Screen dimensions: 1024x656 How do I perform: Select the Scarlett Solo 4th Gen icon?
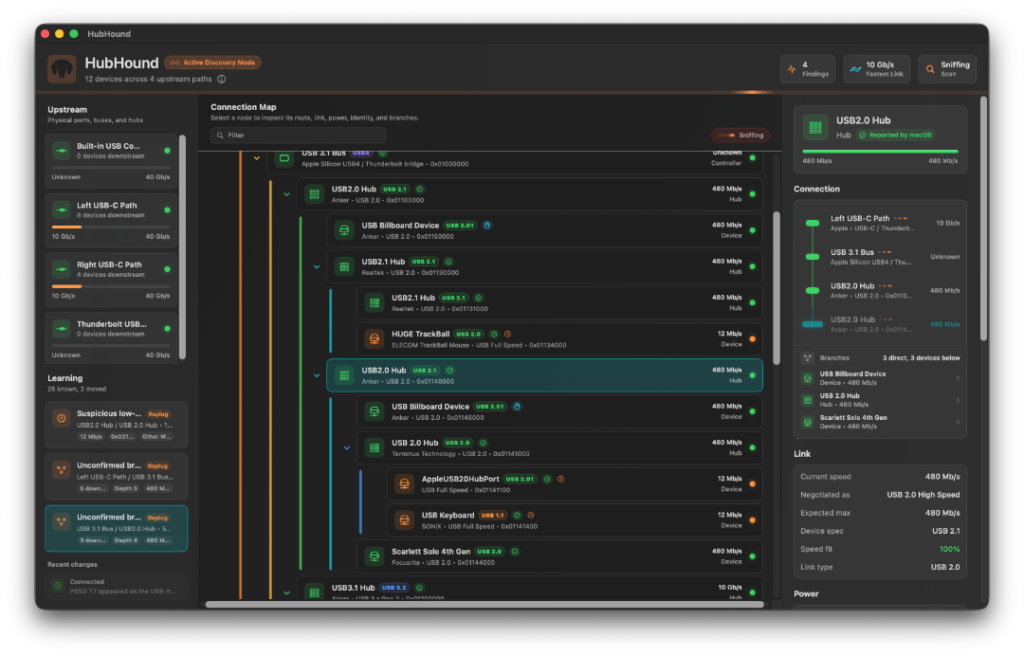click(374, 557)
